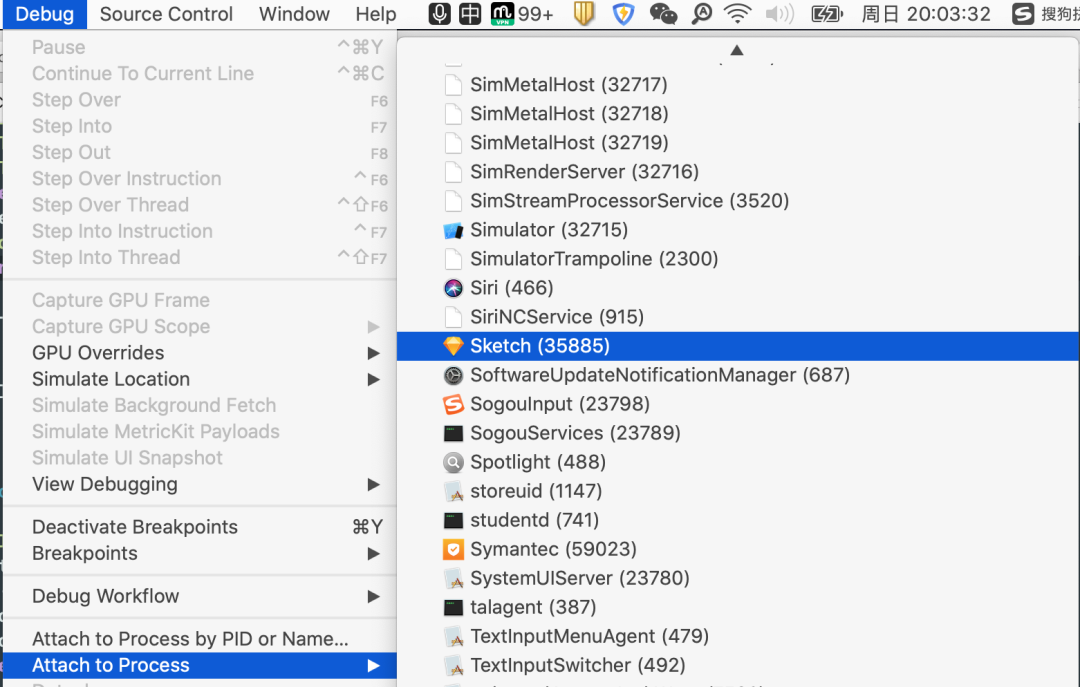Attach to SogouServices (23789)
1080x687 pixels.
coord(738,433)
